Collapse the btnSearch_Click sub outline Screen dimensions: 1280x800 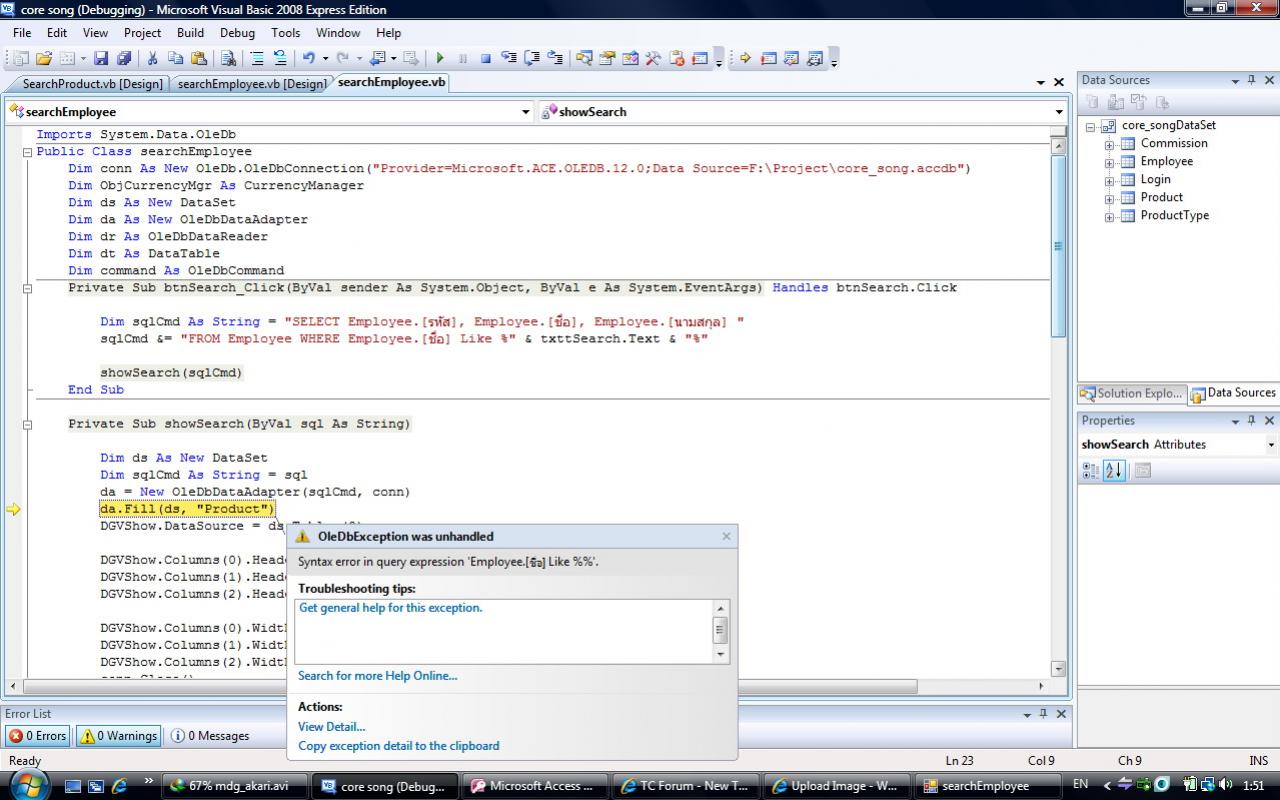tap(28, 288)
